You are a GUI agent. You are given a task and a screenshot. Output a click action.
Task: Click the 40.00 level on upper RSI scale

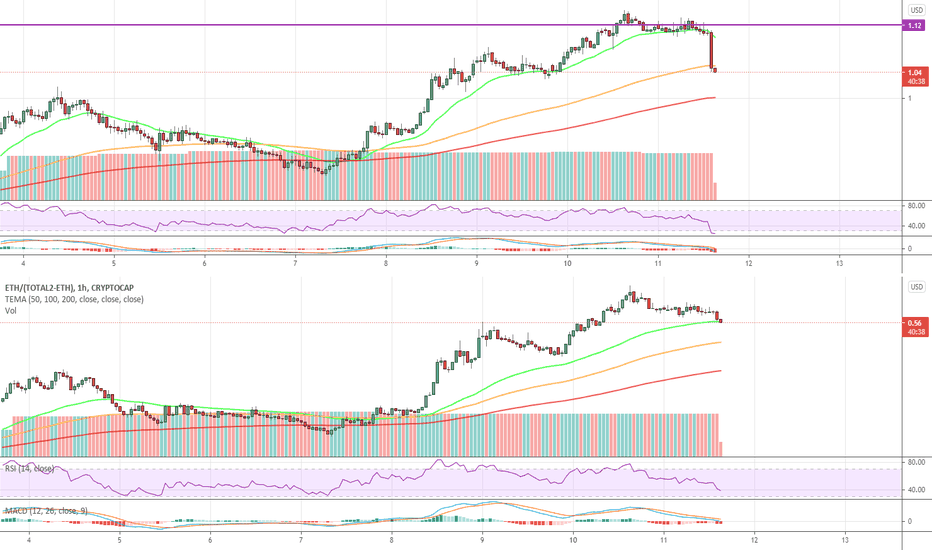point(917,226)
